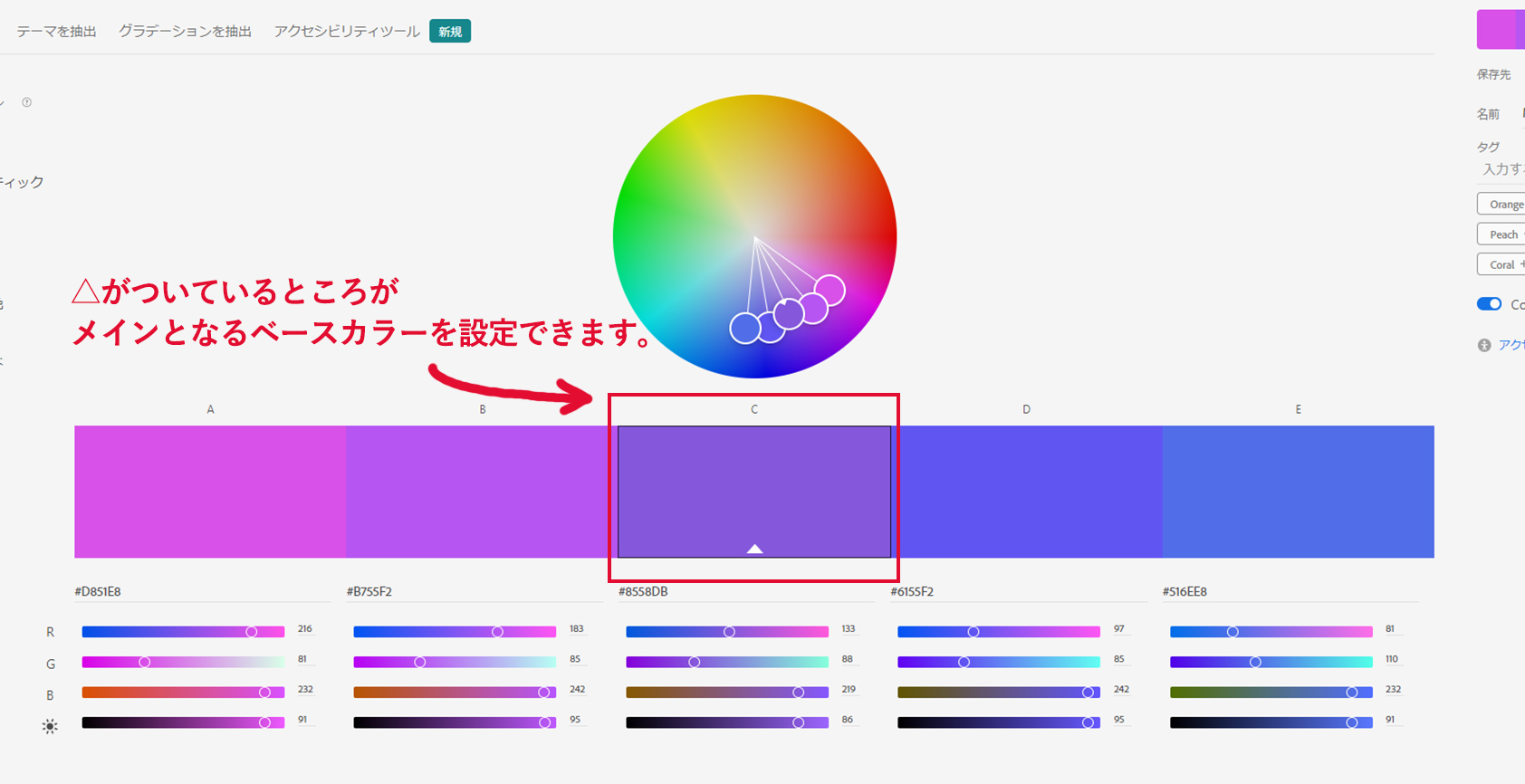This screenshot has height=784, width=1525.
Task: Click the R slider knob for color A
Action: 252,632
